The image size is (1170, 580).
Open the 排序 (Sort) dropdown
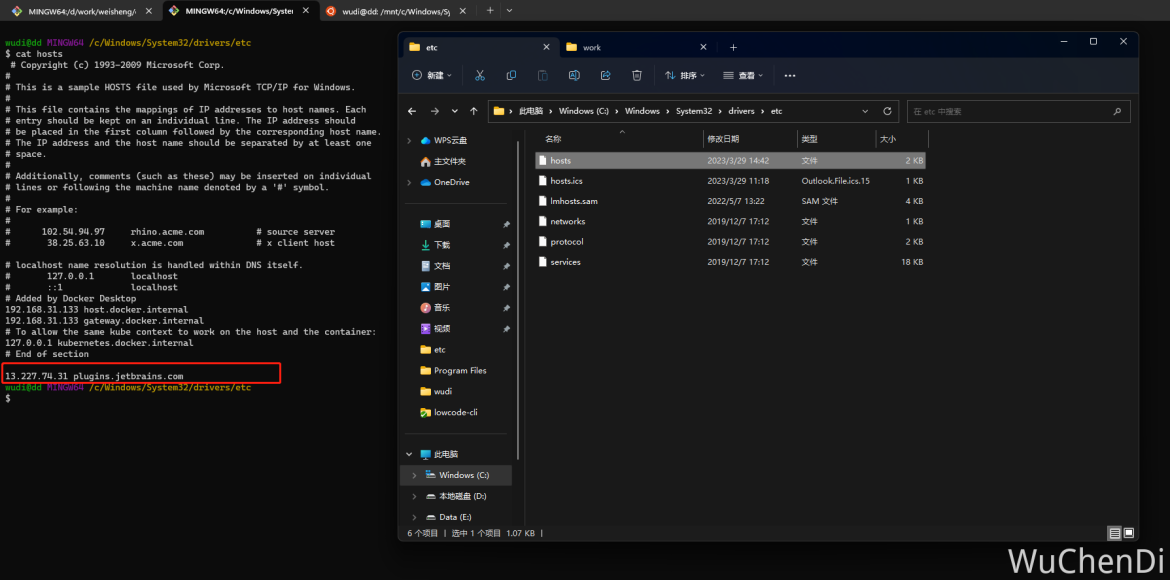point(684,75)
